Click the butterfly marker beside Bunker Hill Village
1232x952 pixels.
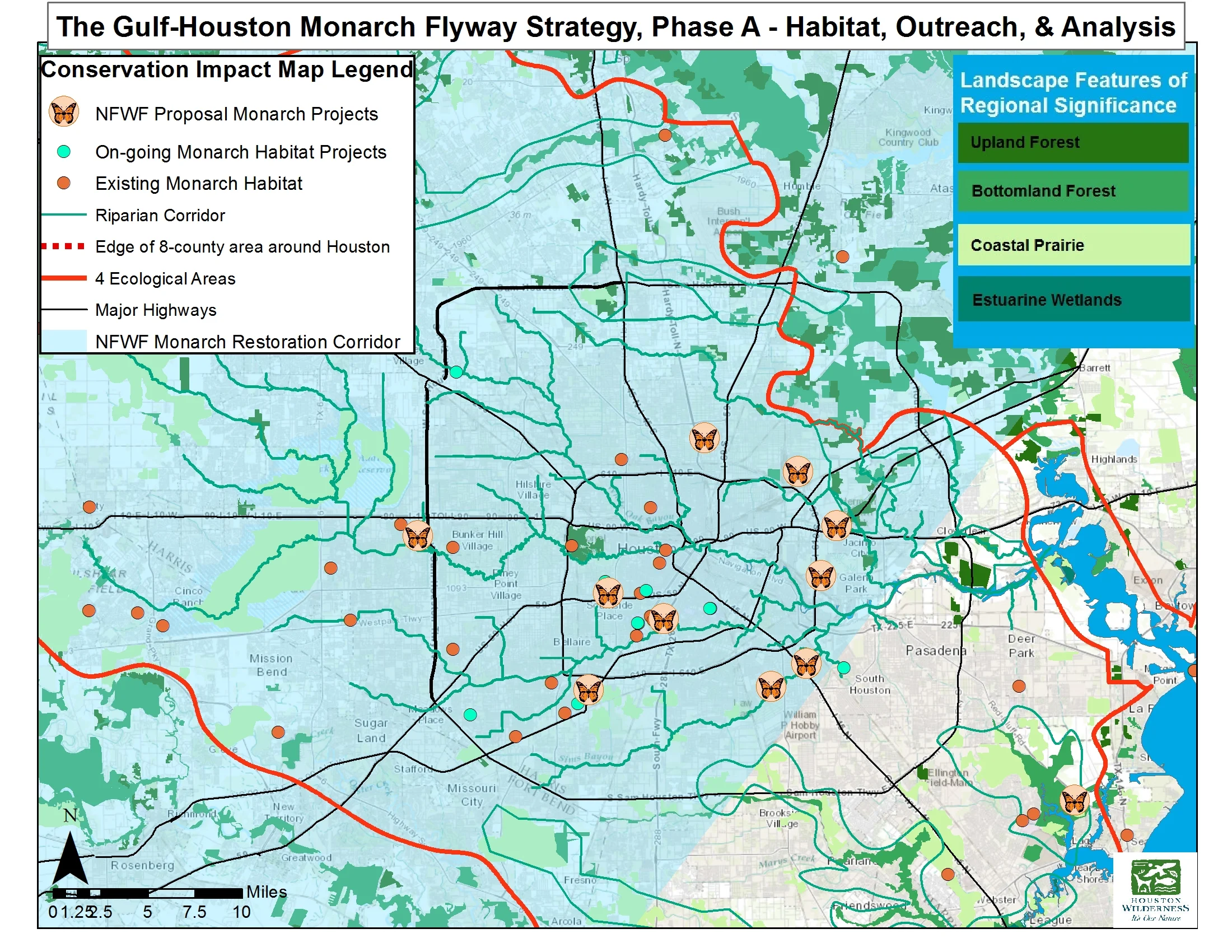point(418,536)
